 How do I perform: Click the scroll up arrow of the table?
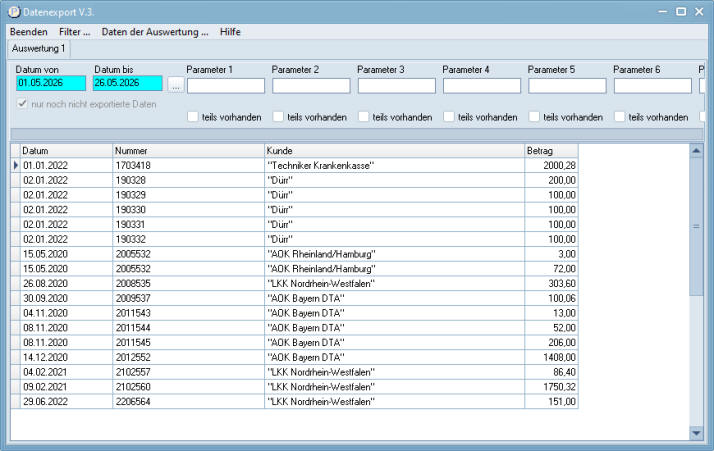(x=696, y=151)
